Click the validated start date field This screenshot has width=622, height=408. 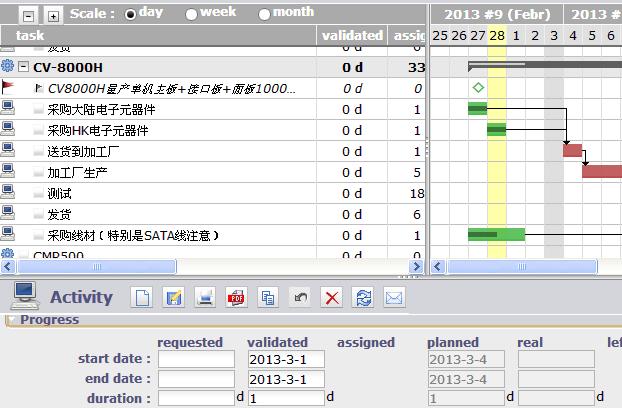(x=285, y=359)
